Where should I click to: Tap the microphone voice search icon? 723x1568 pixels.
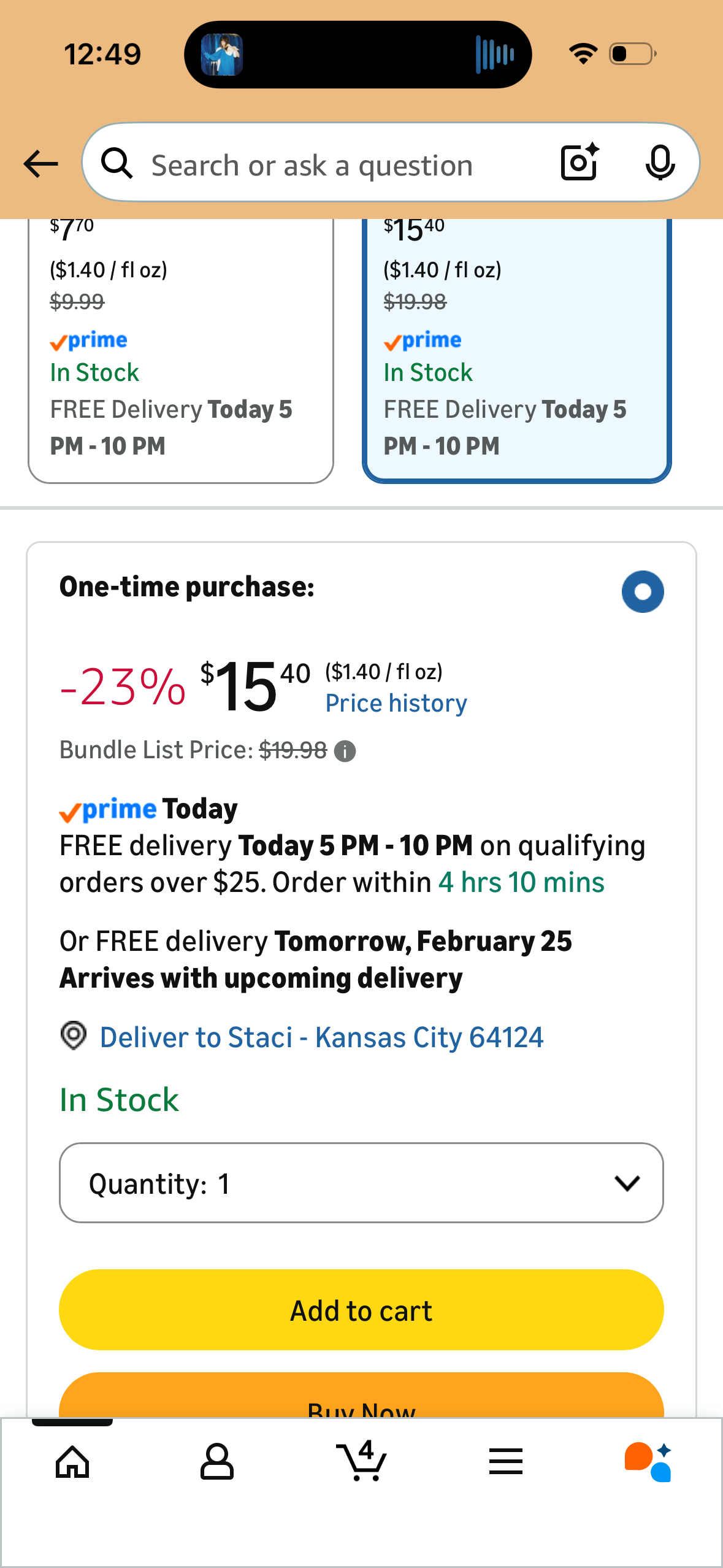click(660, 163)
